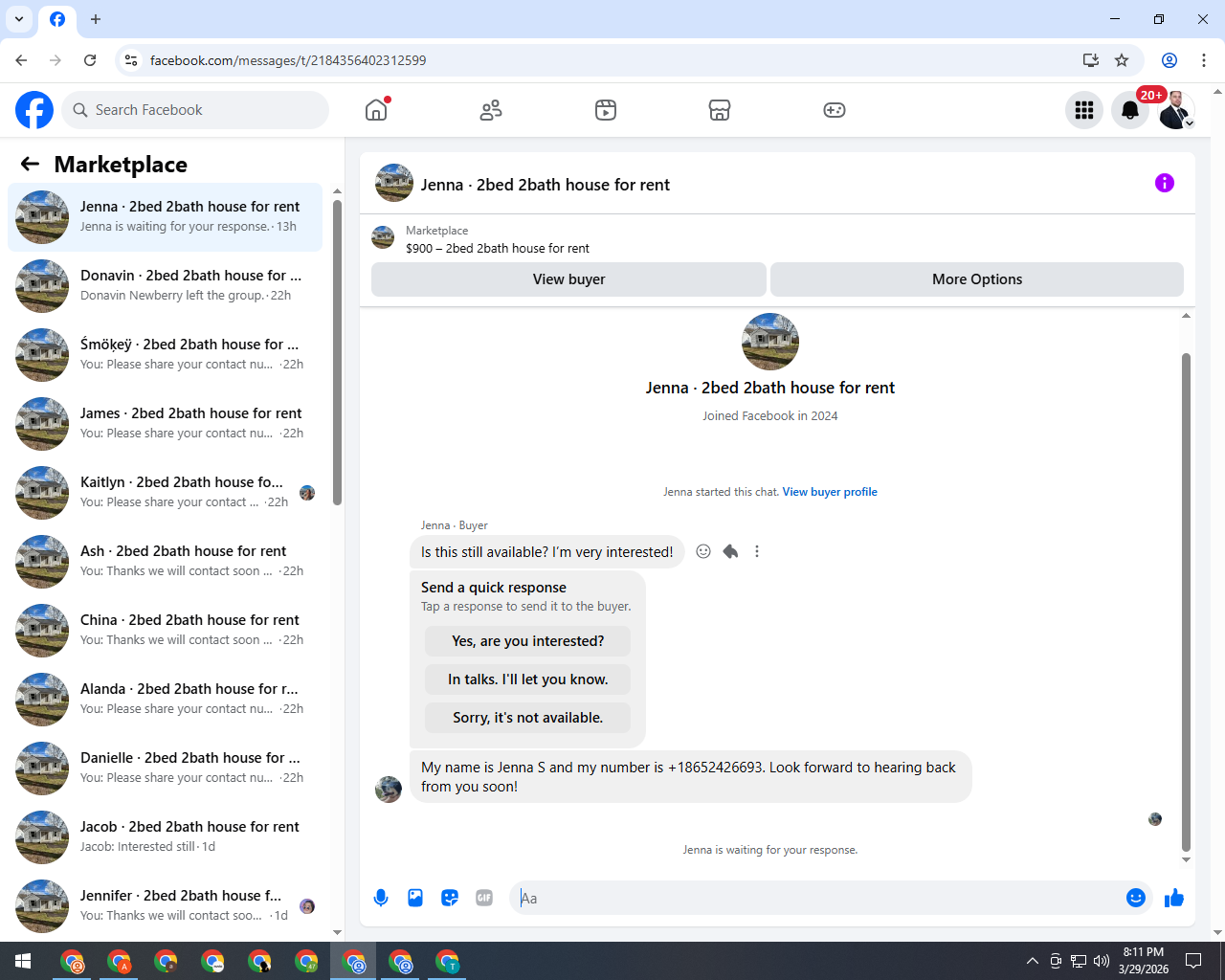Open conversation information purple icon
The width and height of the screenshot is (1225, 980).
(x=1165, y=183)
